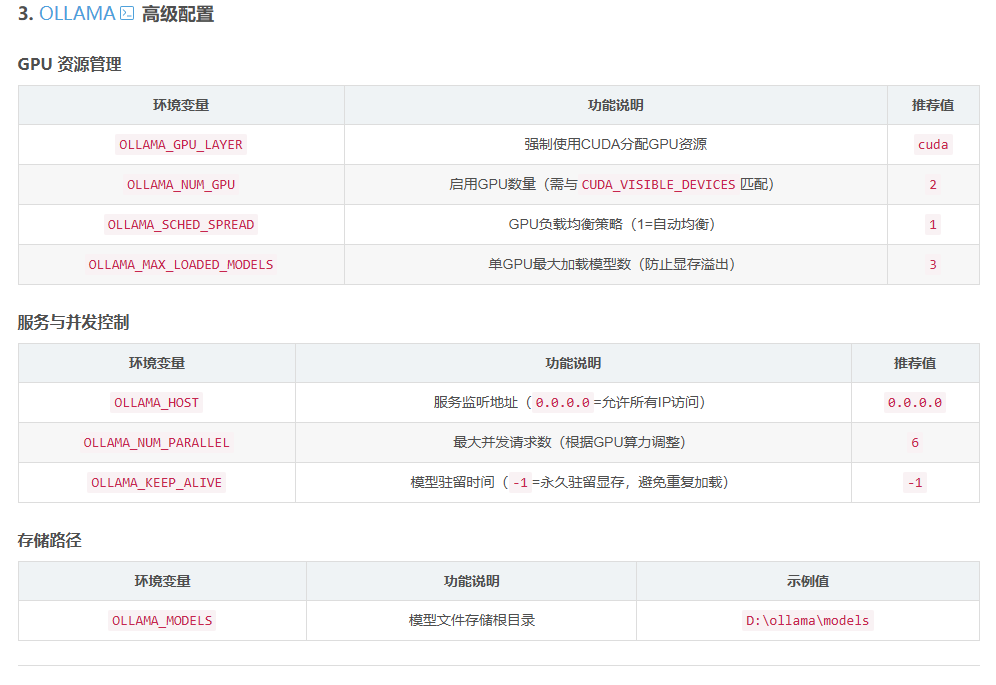Click -1 inside the KEEP_ALIVE description
The height and width of the screenshot is (685, 996).
(520, 483)
